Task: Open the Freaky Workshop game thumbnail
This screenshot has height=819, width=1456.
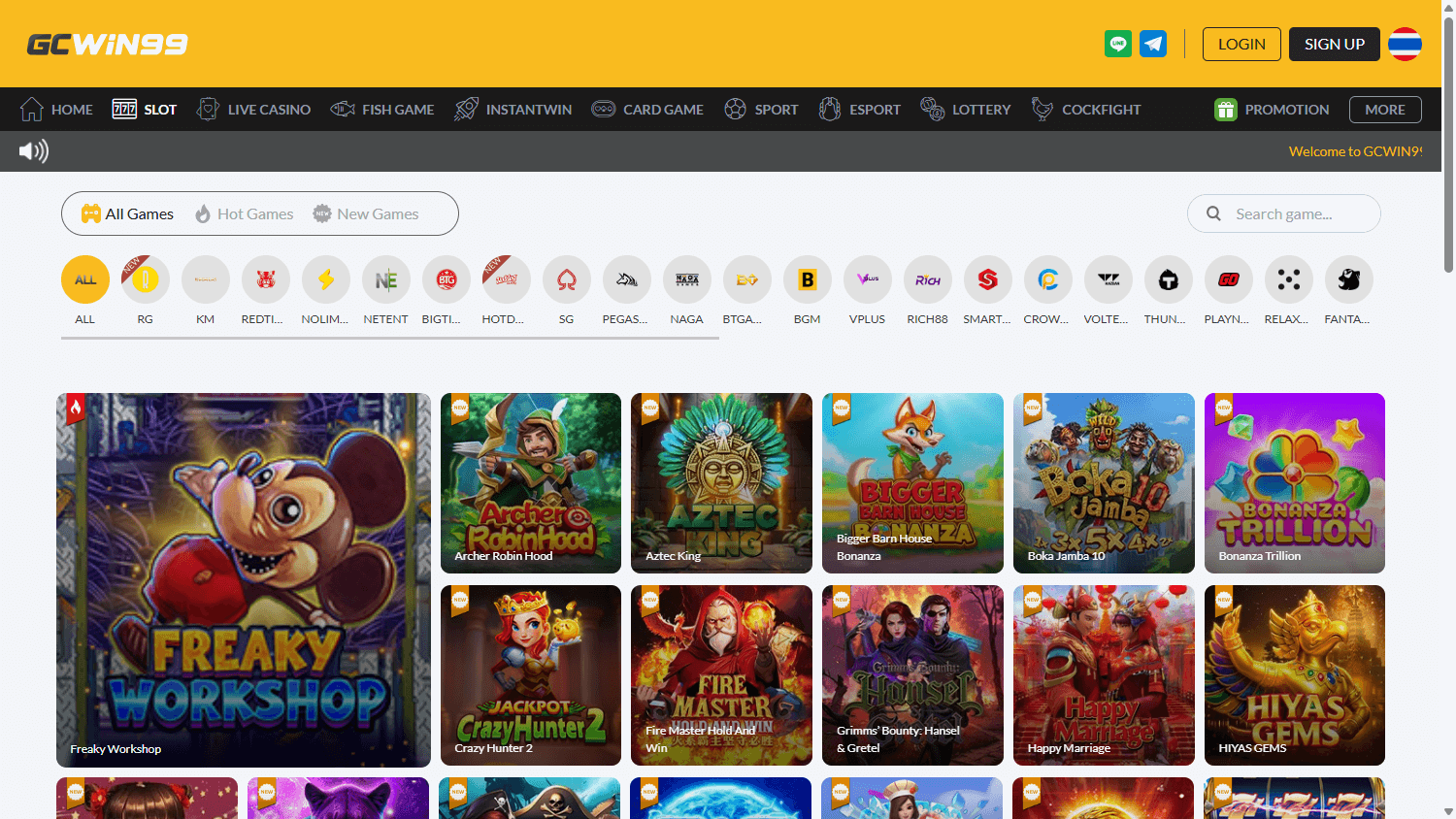Action: tap(243, 579)
